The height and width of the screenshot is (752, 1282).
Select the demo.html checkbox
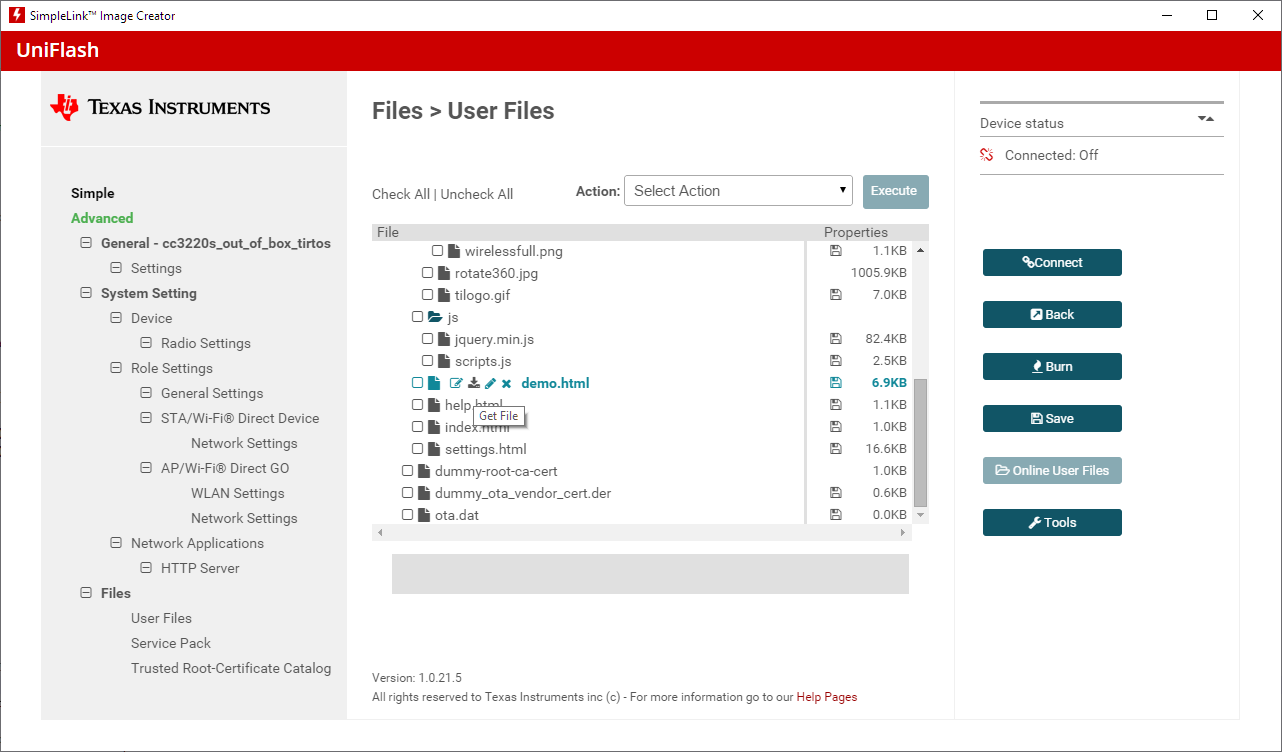417,383
